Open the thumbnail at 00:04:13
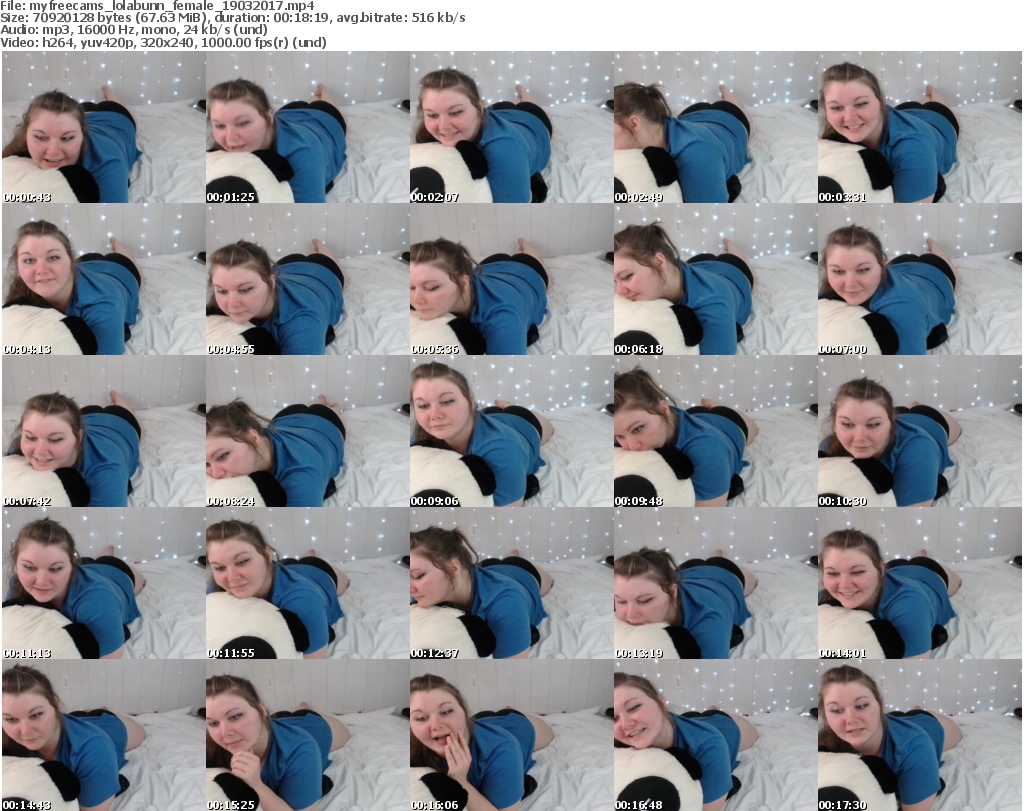The image size is (1024, 811). pos(104,279)
